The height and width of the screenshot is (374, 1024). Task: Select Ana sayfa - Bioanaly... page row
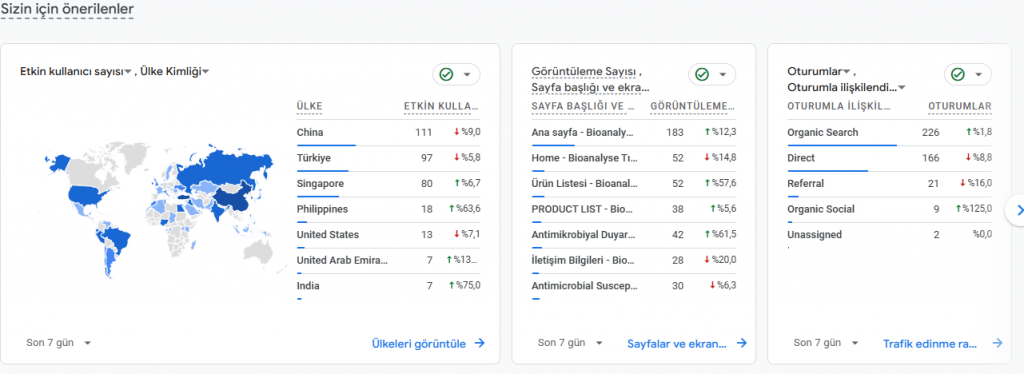click(x=634, y=132)
